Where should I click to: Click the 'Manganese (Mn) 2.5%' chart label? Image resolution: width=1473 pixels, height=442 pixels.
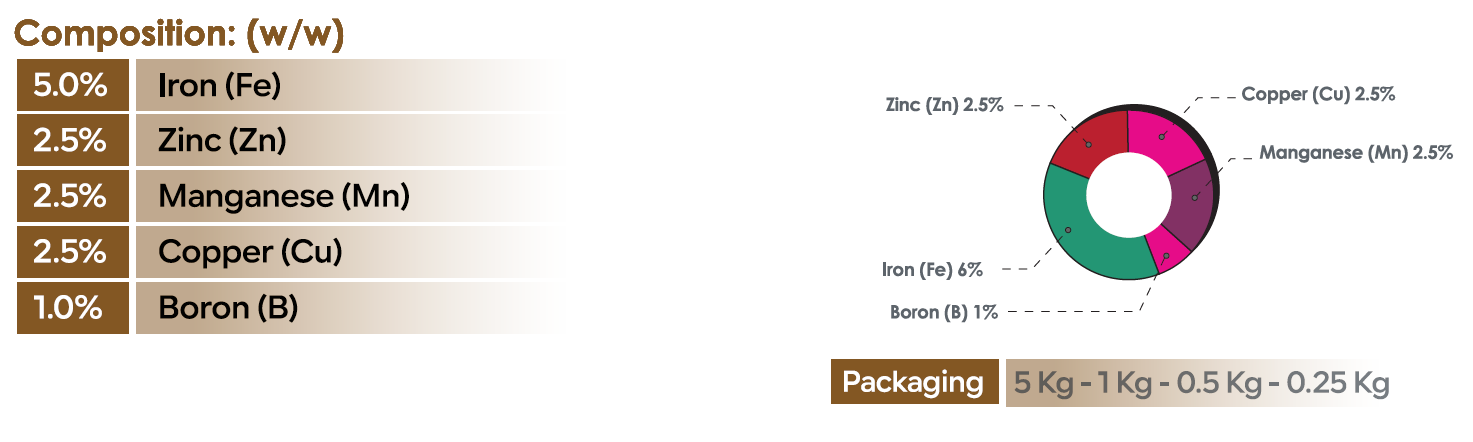click(x=1355, y=153)
